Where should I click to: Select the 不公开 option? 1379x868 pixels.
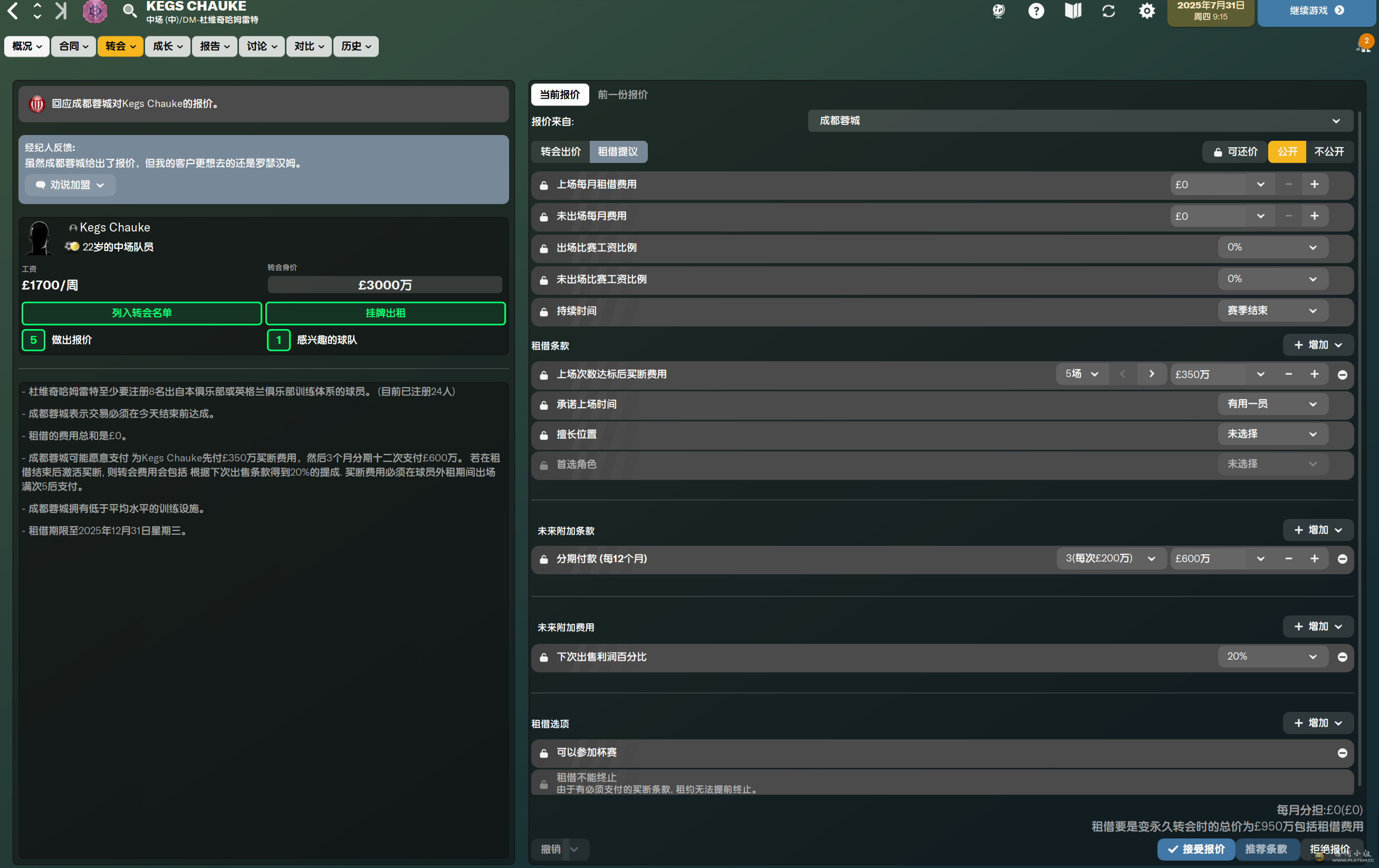point(1329,152)
